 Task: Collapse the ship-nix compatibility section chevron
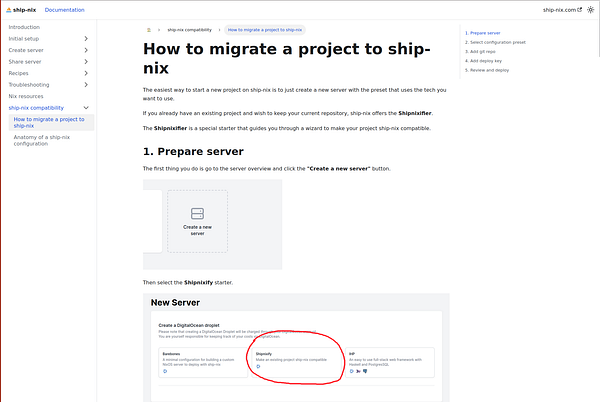[x=86, y=108]
